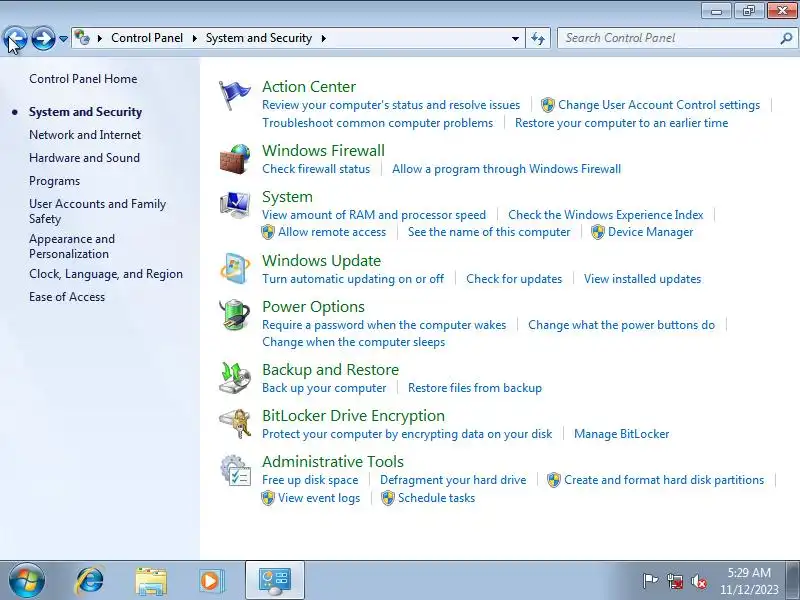
Task: Go to Control Panel Home
Action: [x=83, y=79]
